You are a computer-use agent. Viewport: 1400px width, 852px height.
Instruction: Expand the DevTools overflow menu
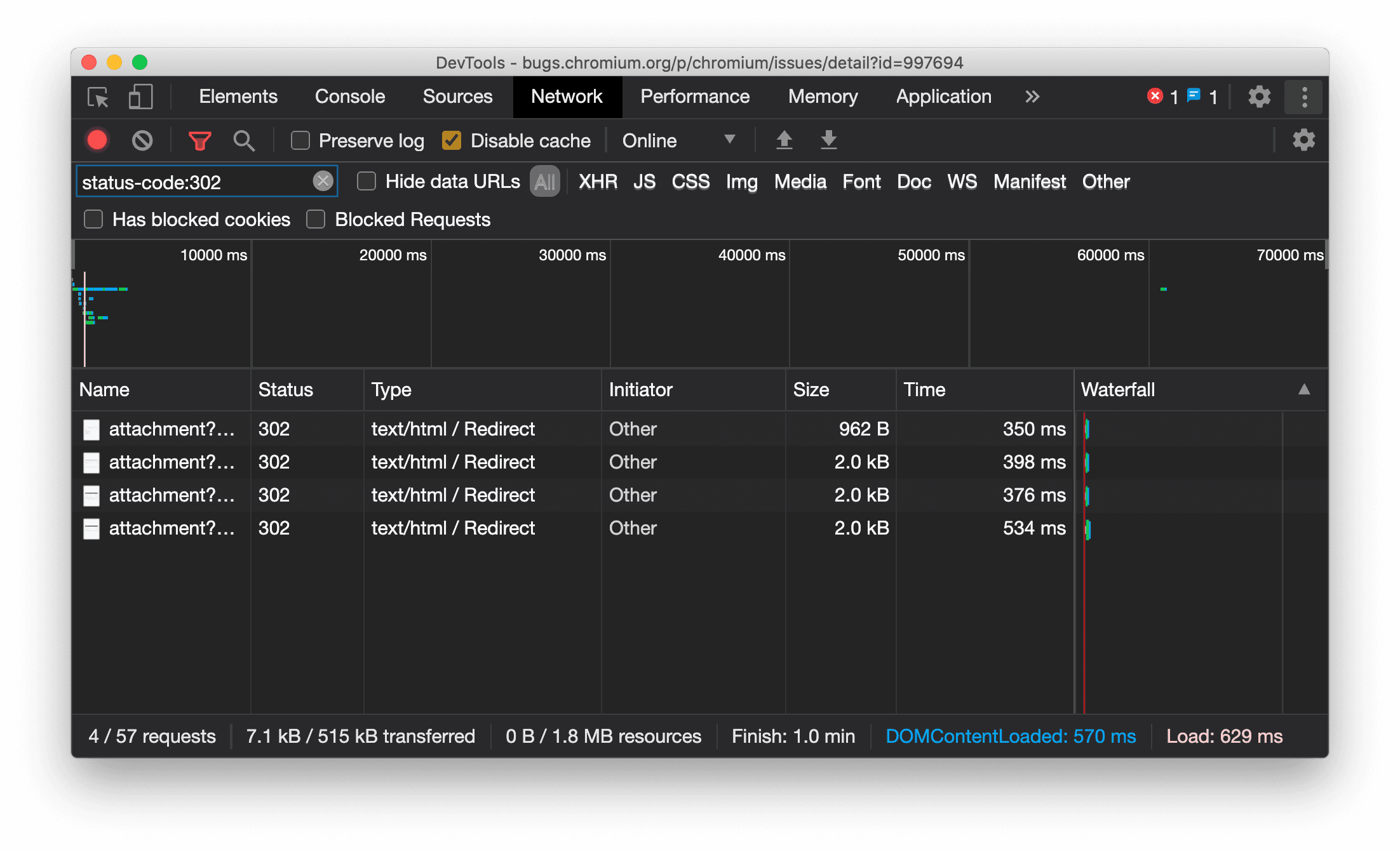pyautogui.click(x=1031, y=97)
